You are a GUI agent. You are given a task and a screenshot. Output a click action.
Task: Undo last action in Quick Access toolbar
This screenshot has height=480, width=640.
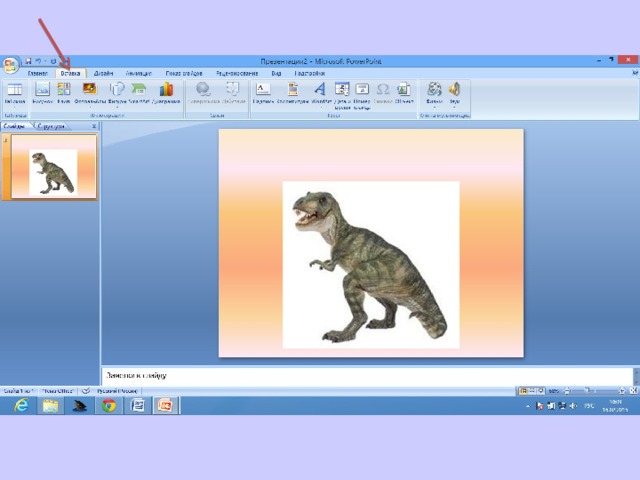[x=38, y=61]
